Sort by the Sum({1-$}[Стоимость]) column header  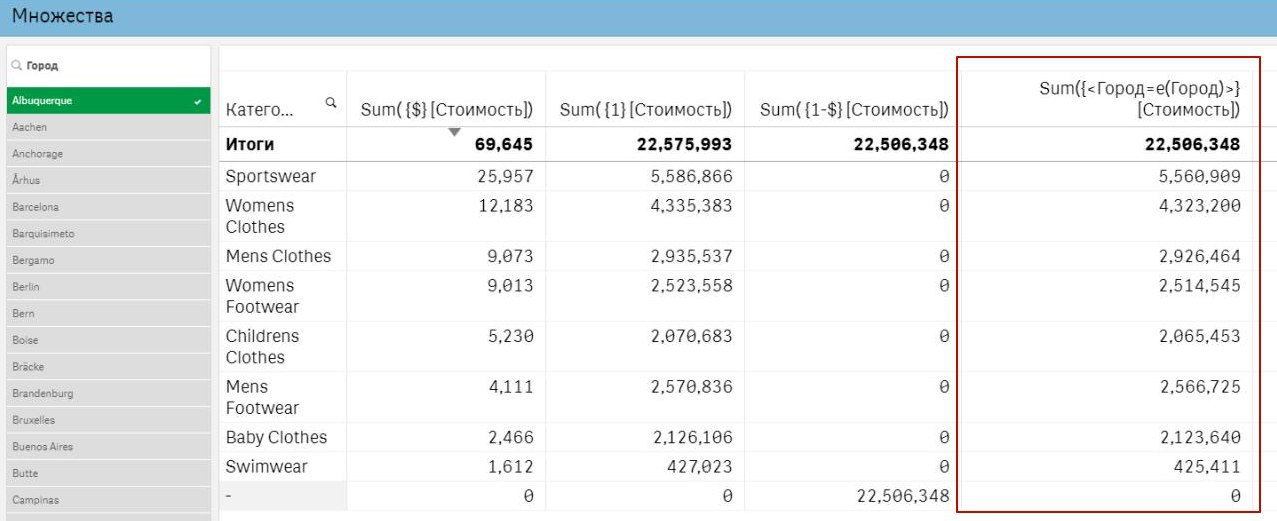click(854, 109)
